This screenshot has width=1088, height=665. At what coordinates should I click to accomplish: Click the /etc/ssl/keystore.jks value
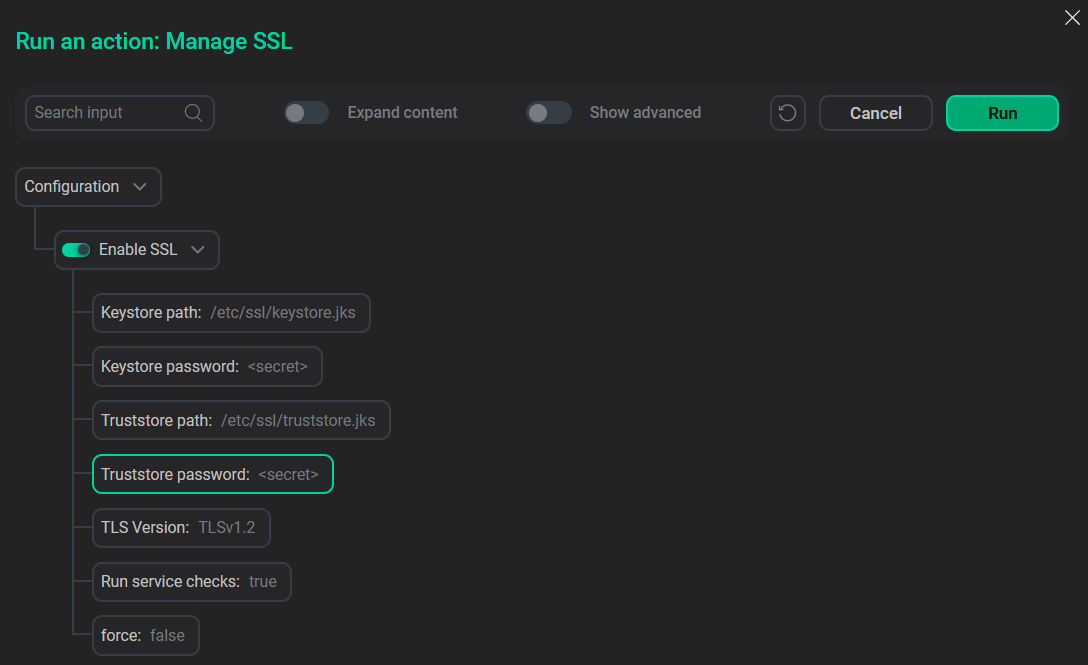283,312
